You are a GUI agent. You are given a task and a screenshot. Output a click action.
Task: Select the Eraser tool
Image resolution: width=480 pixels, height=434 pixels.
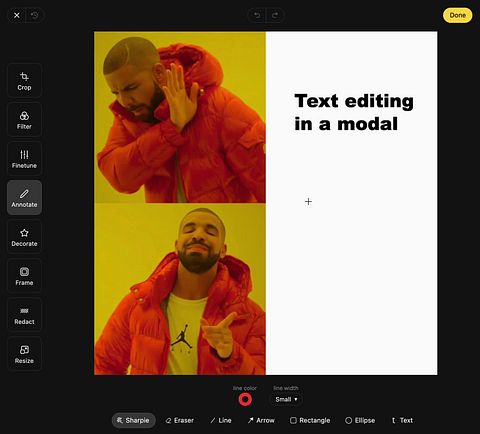click(180, 420)
